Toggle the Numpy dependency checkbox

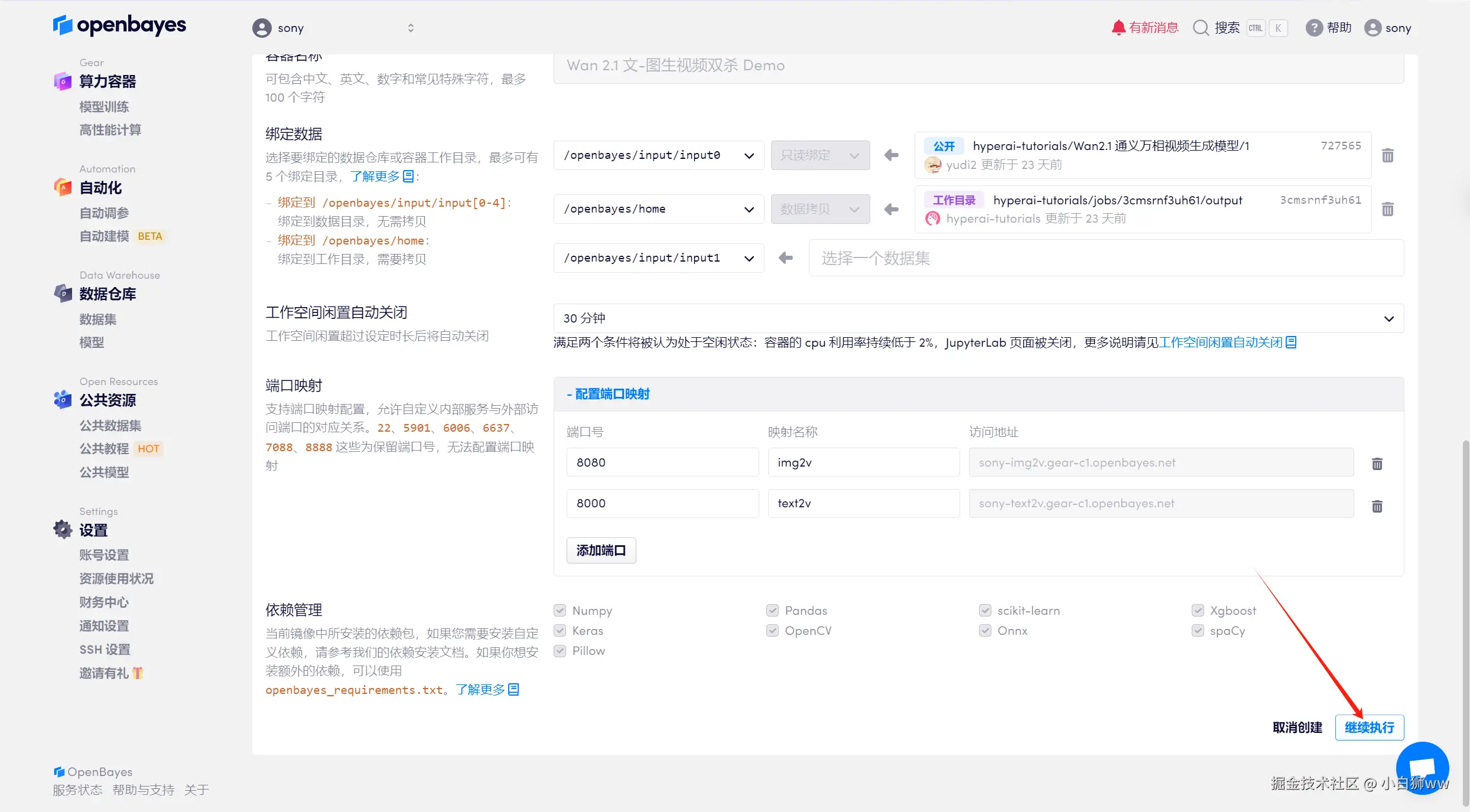(x=560, y=611)
